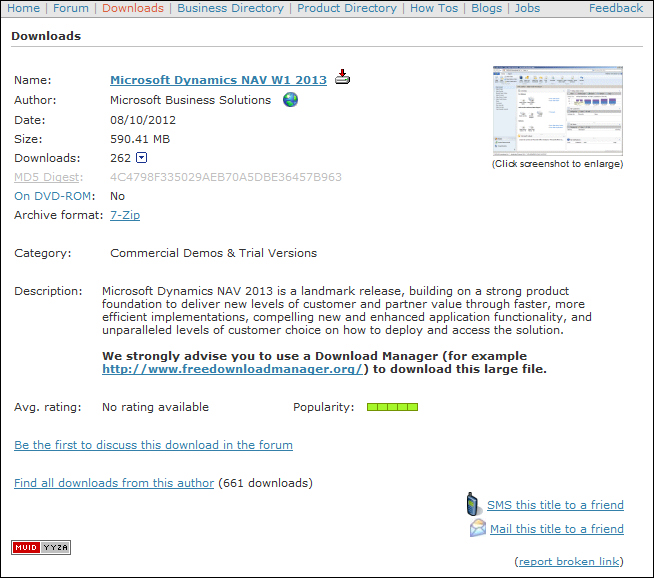Click the Downloads page heading

pyautogui.click(x=46, y=36)
